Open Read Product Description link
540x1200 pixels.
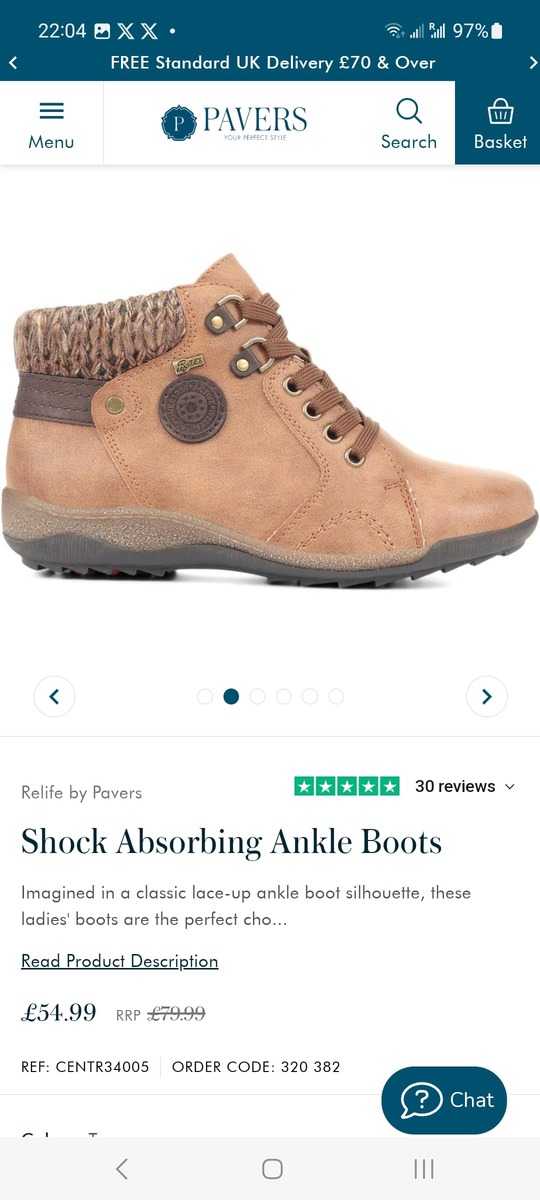pos(119,961)
